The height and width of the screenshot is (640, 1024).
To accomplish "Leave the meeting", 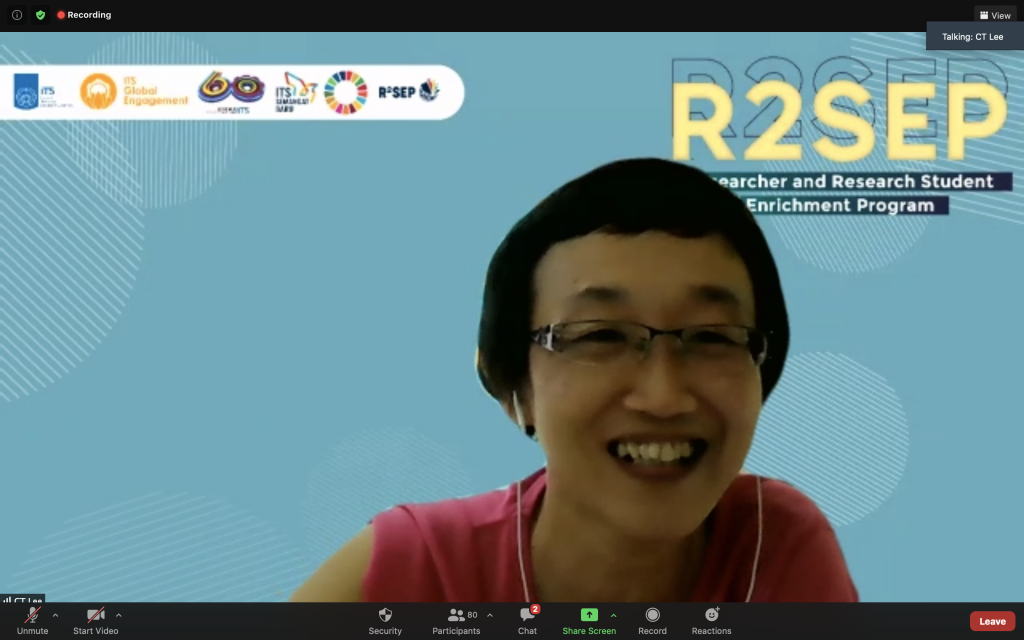I will coord(992,621).
